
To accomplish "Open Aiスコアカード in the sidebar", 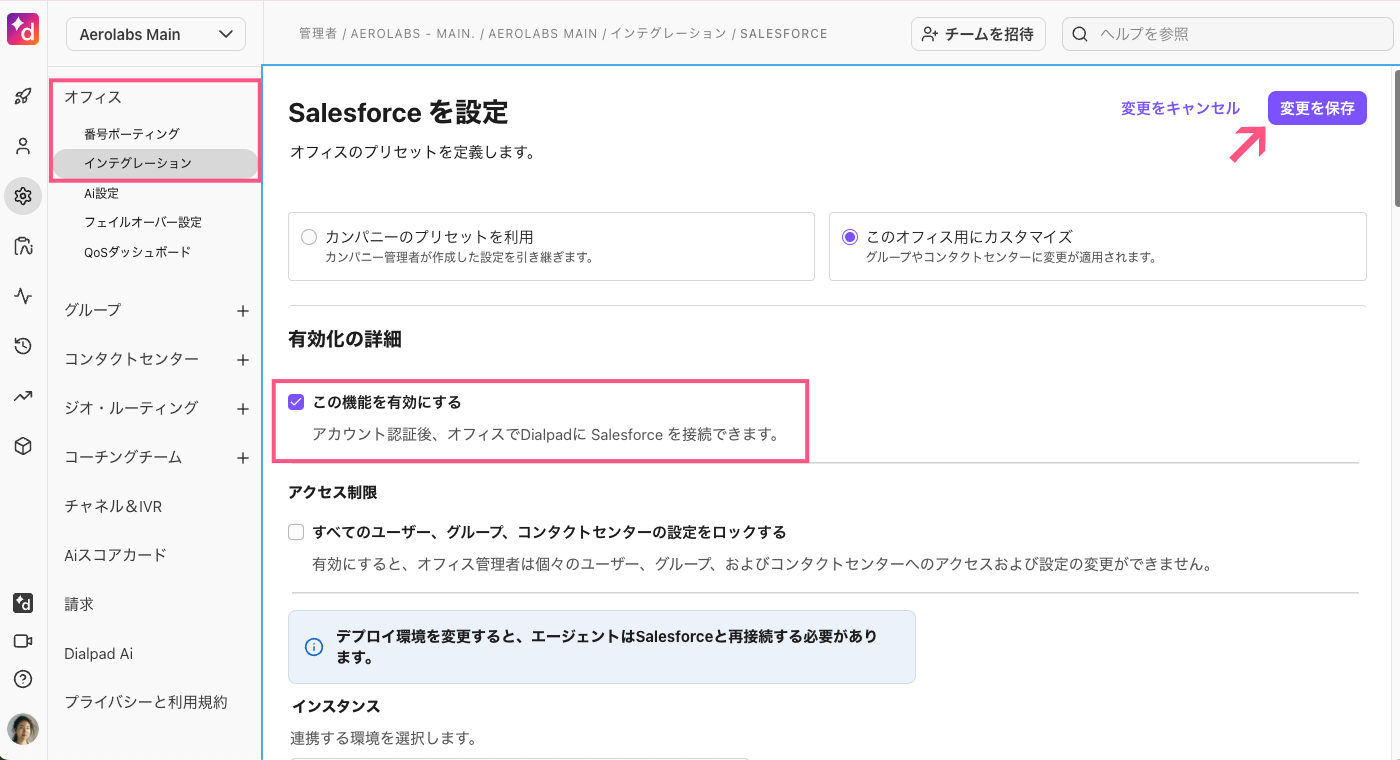I will pos(115,555).
